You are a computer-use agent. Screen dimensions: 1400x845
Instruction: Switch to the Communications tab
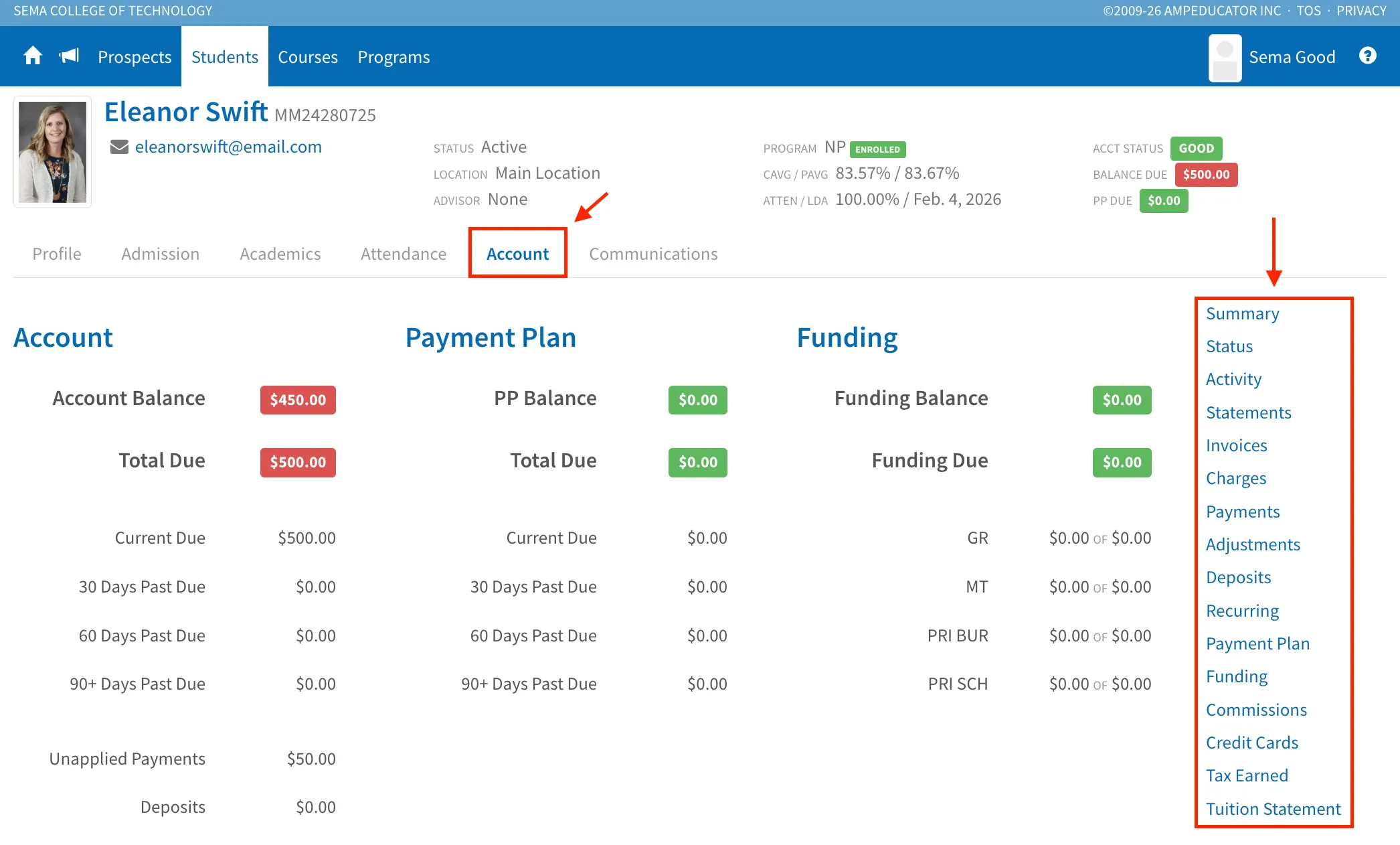tap(653, 254)
